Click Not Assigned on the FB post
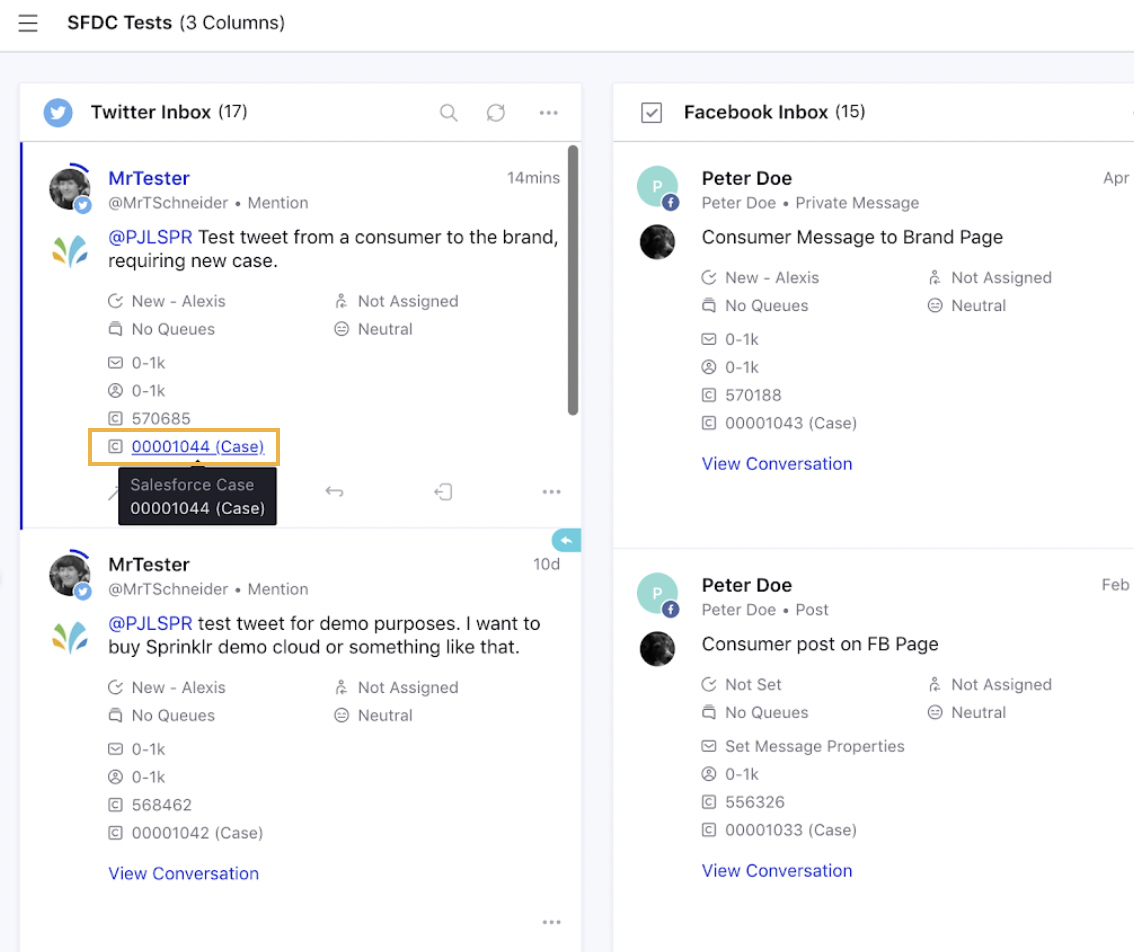Viewport: 1134px width, 952px height. (x=1001, y=685)
